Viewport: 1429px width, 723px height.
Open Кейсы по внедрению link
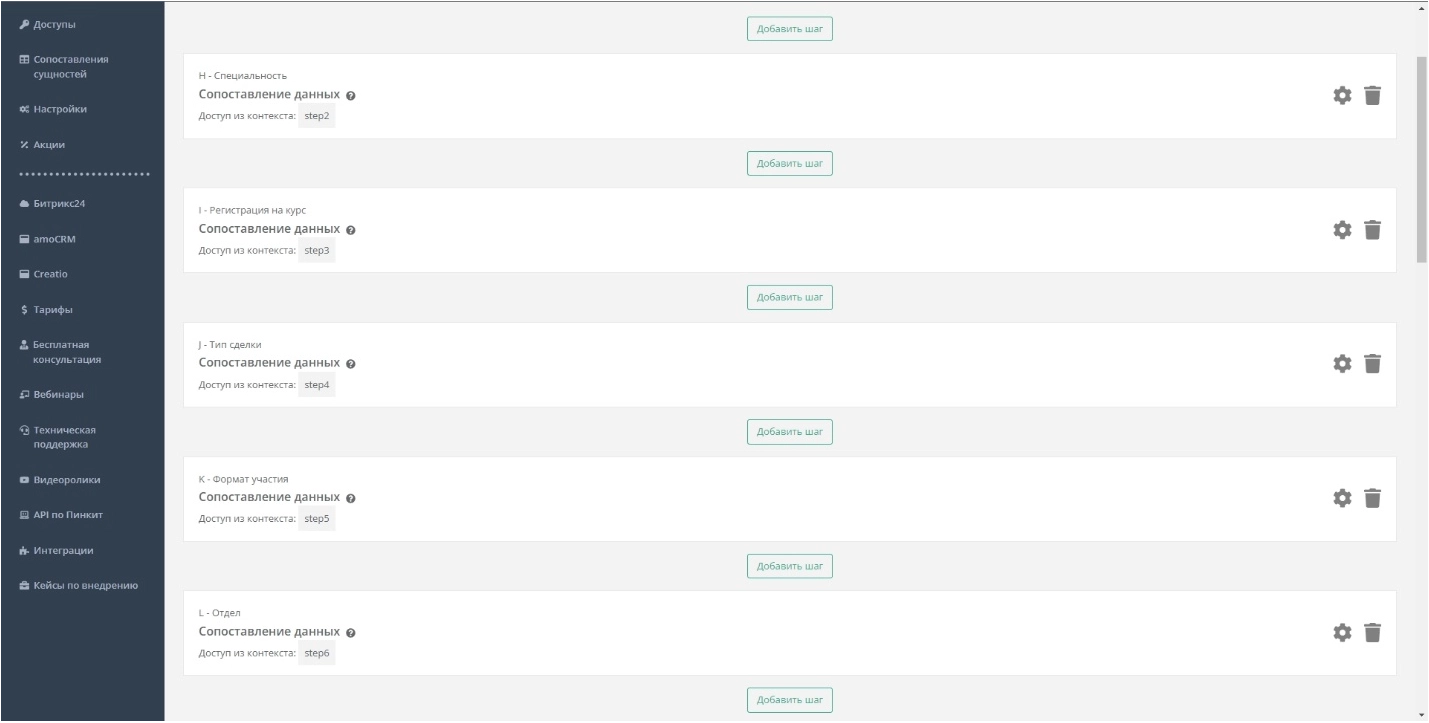[x=85, y=585]
